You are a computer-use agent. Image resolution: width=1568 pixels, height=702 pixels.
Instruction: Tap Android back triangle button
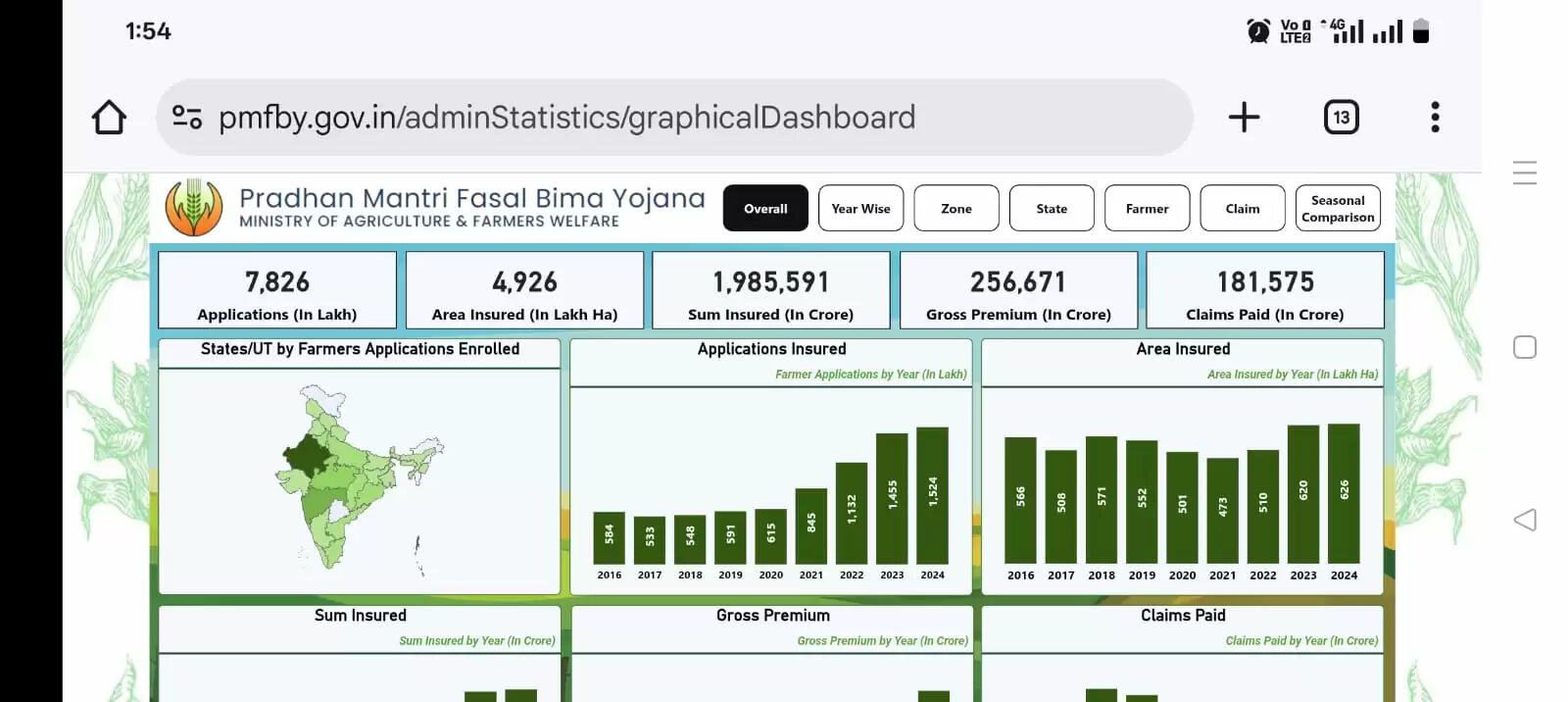tap(1525, 520)
